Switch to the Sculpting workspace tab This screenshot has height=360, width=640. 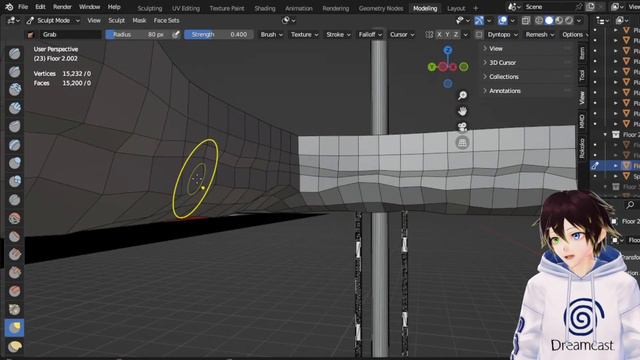pyautogui.click(x=150, y=8)
